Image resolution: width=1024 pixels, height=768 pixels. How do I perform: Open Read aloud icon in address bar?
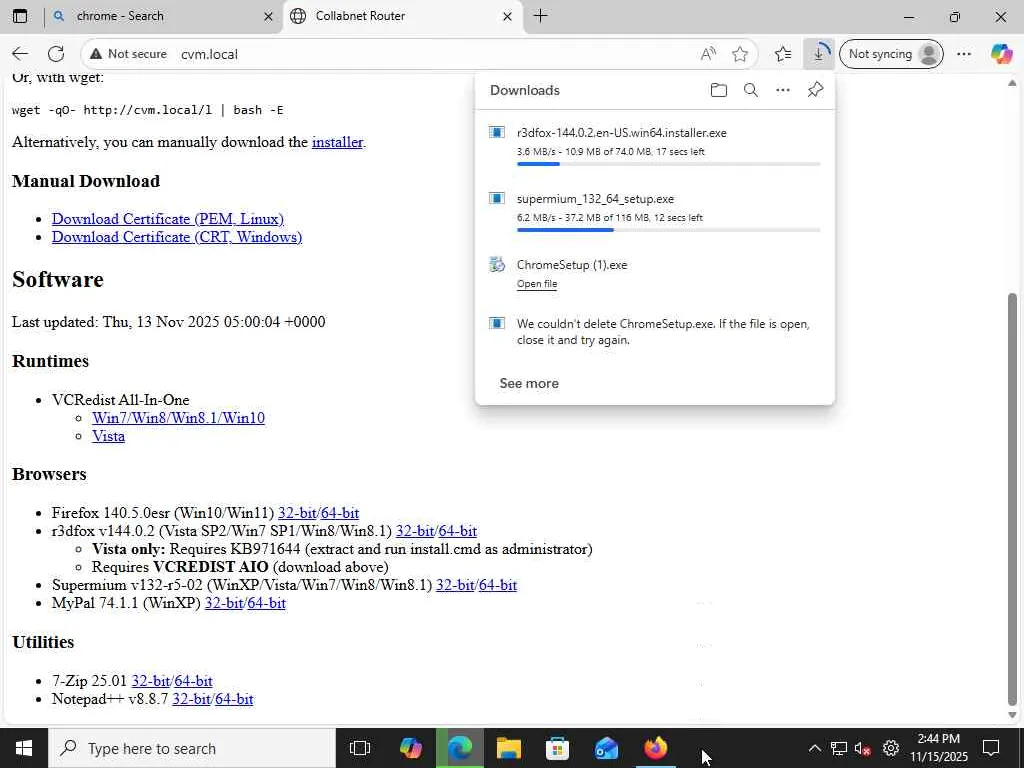point(708,54)
